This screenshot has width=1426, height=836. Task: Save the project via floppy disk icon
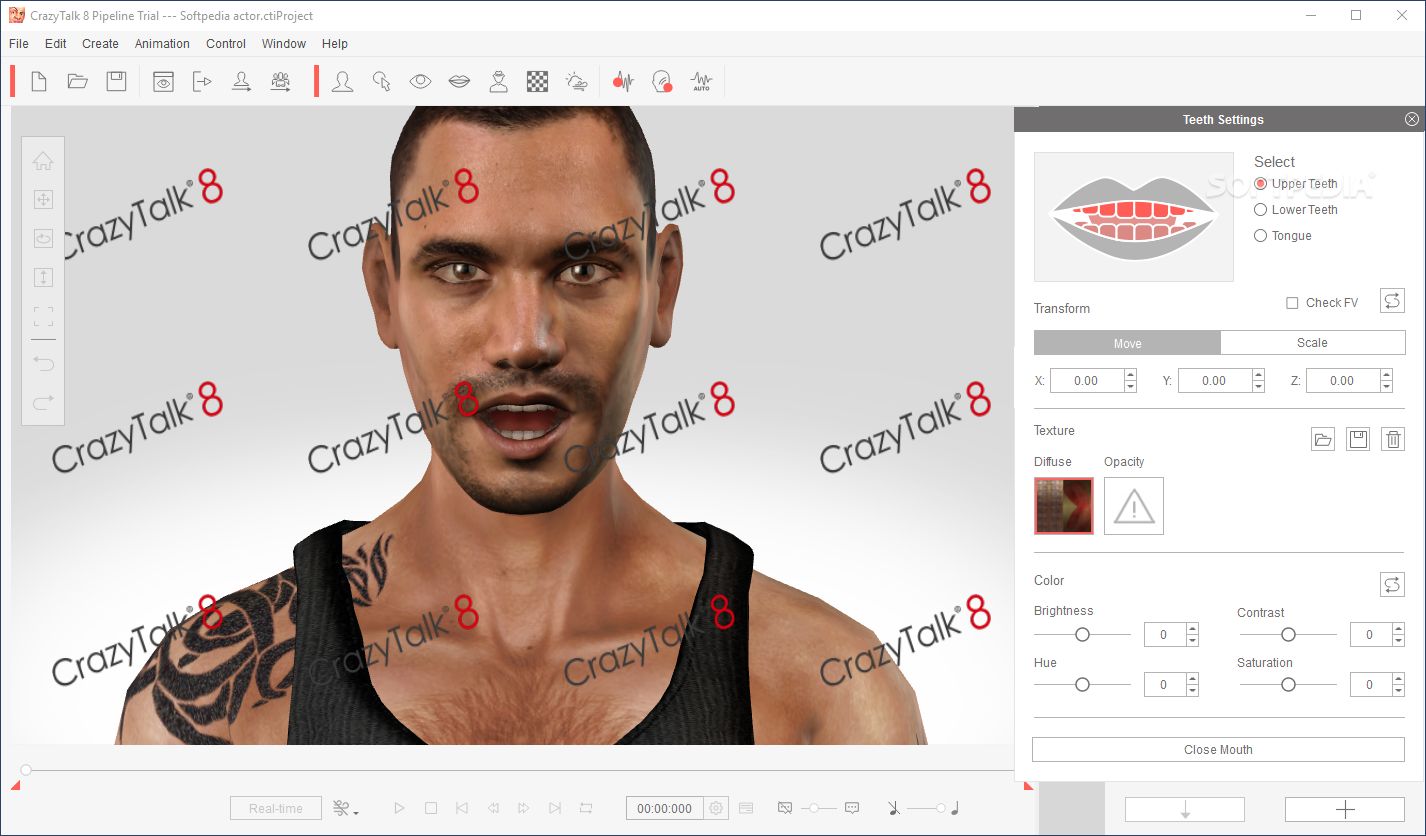117,82
